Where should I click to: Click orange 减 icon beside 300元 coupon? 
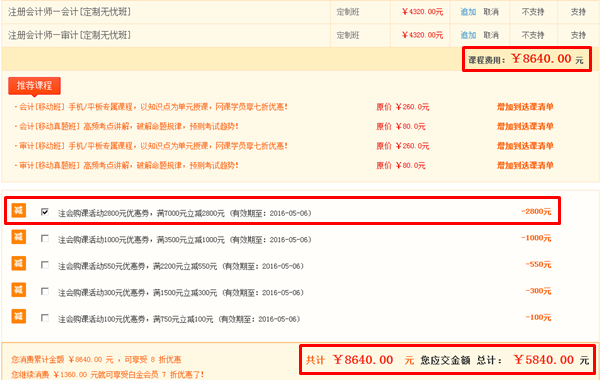pyautogui.click(x=18, y=290)
